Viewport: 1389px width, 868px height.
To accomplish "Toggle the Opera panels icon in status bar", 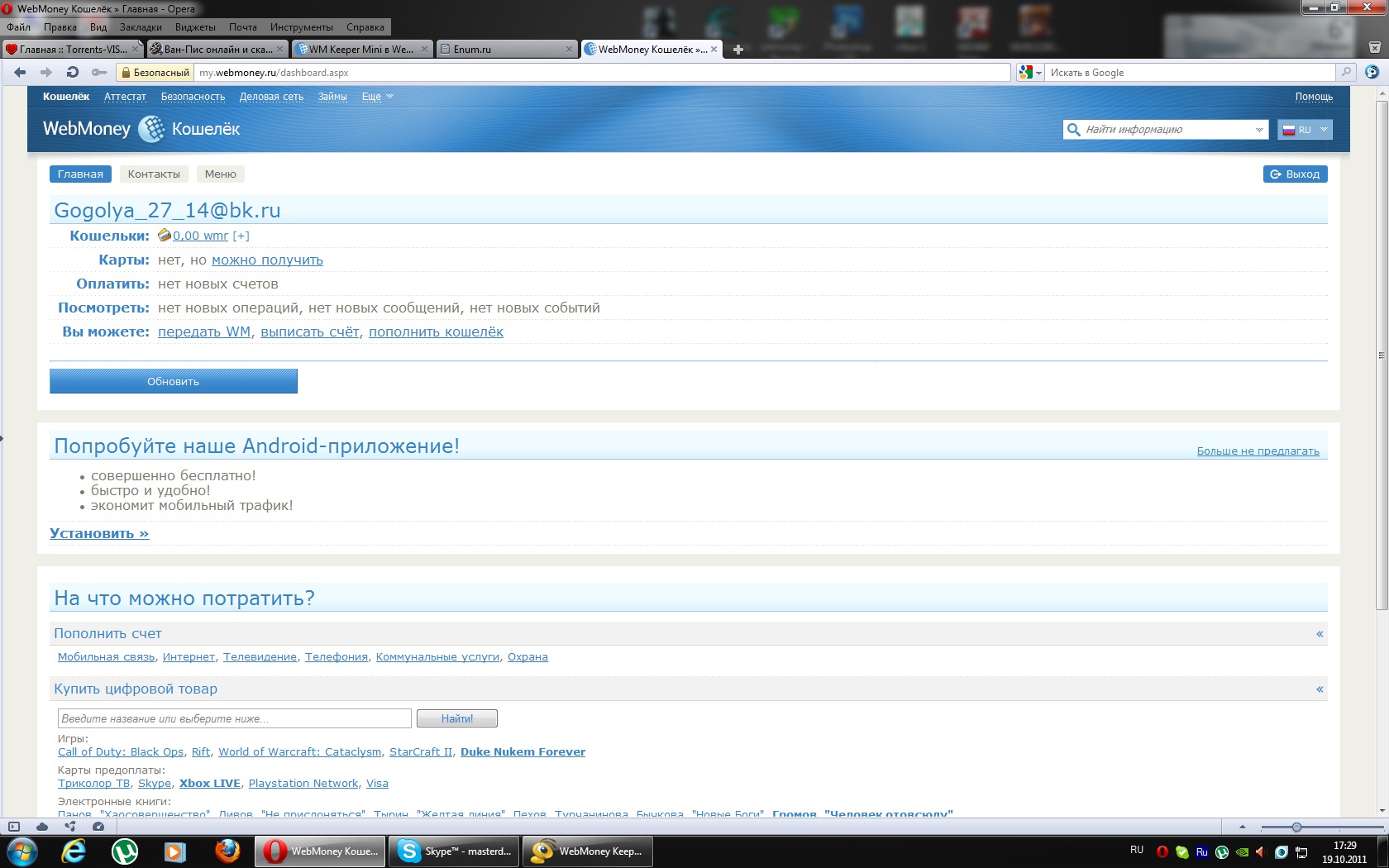I will tap(14, 827).
